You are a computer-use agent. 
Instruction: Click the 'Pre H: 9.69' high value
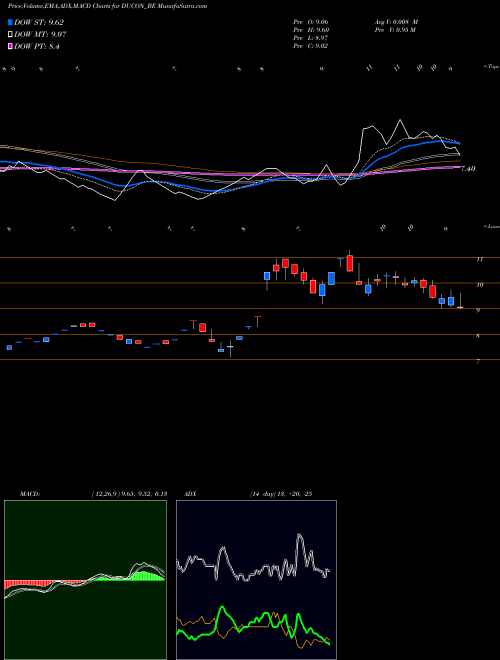(311, 30)
